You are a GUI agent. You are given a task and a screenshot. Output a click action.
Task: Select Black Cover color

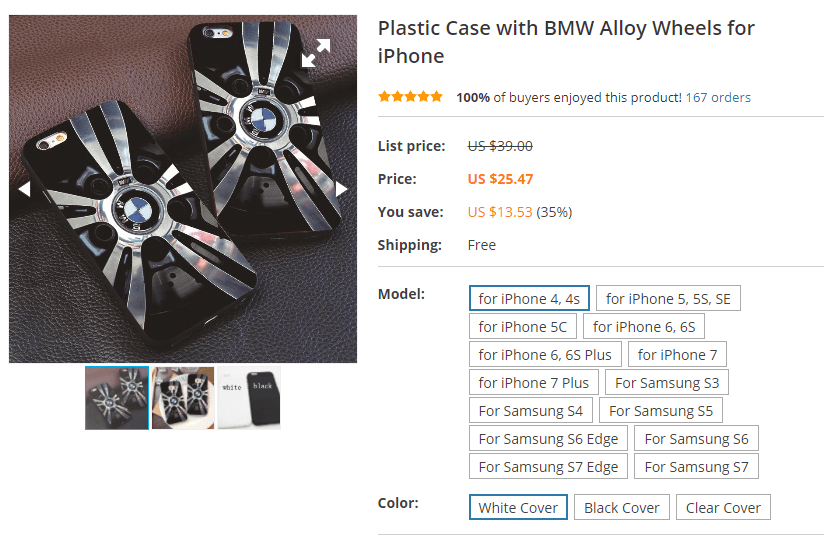tap(621, 507)
